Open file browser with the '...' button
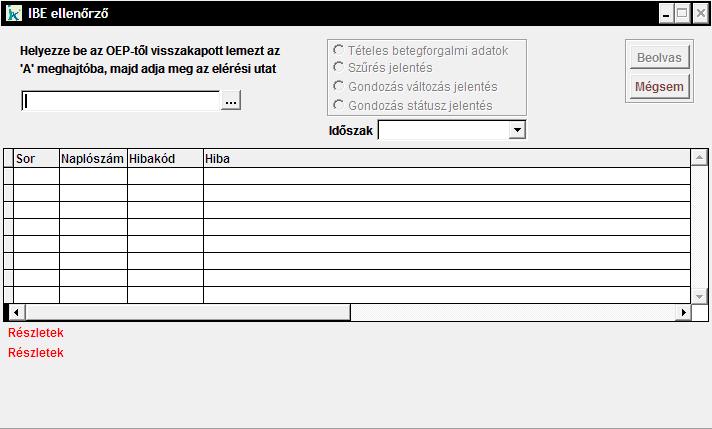Screen dimensions: 712x429 click(231, 101)
